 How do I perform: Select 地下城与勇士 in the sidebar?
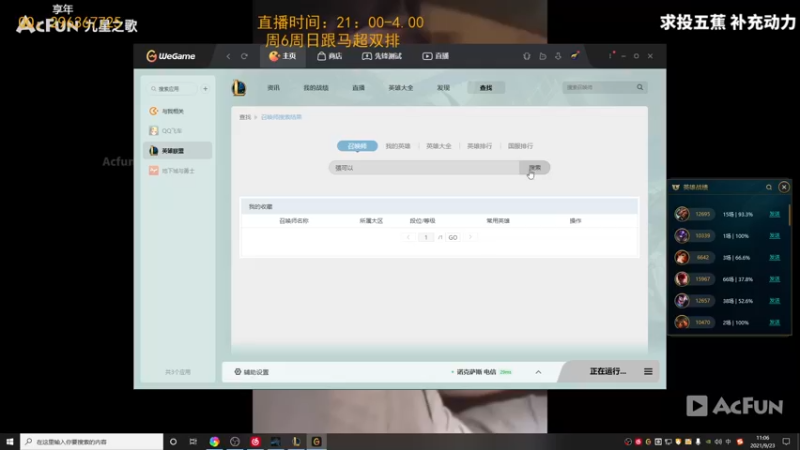pos(178,170)
